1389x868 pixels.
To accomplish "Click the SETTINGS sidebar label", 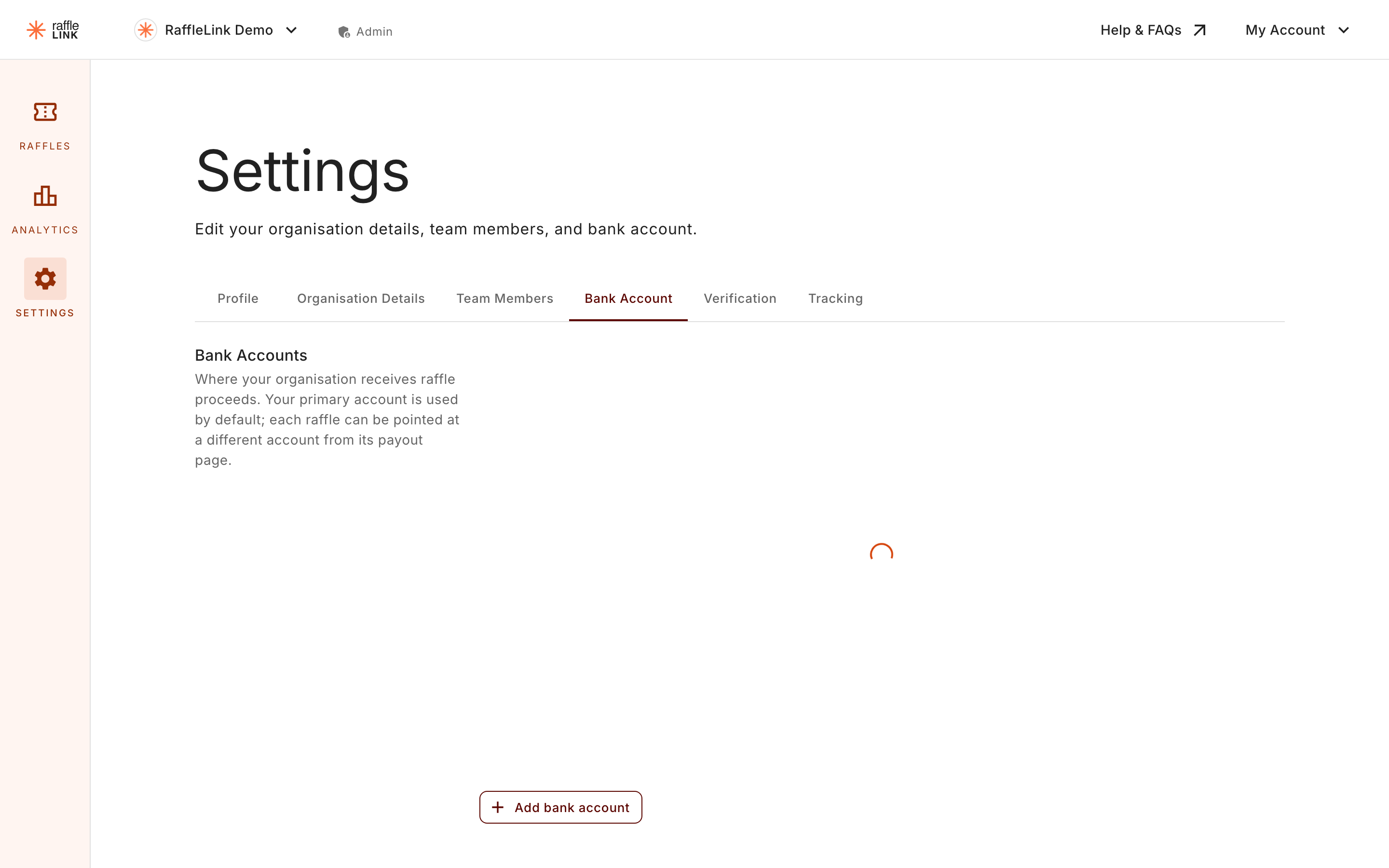I will (x=45, y=313).
